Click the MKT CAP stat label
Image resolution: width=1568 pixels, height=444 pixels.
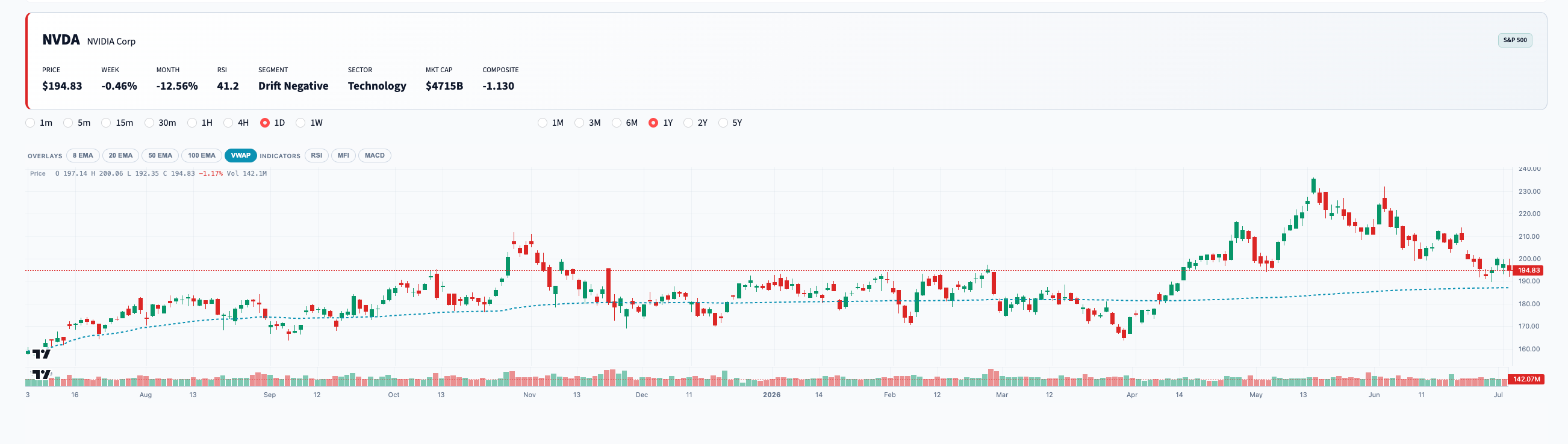click(x=439, y=70)
